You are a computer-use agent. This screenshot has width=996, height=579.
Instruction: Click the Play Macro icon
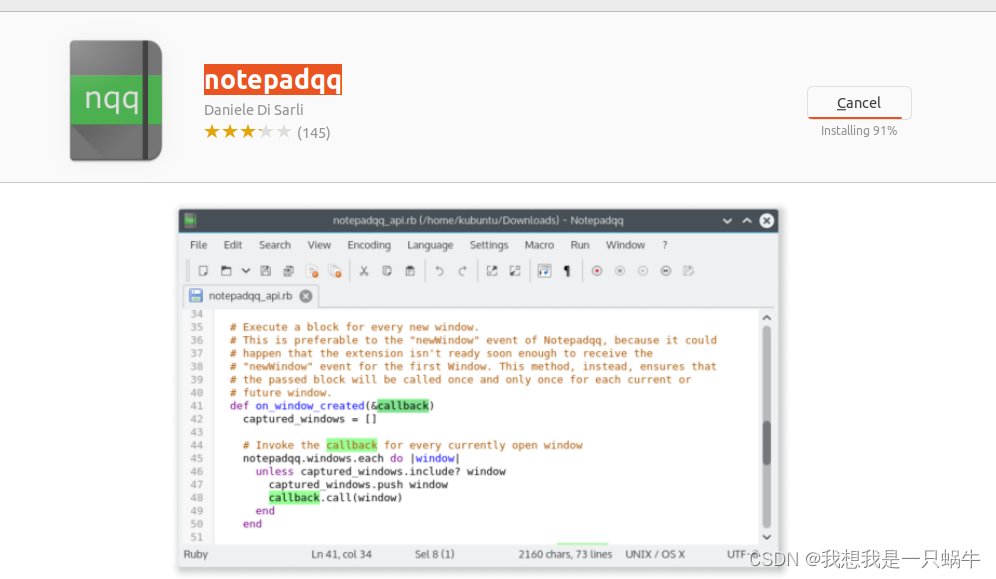point(643,271)
